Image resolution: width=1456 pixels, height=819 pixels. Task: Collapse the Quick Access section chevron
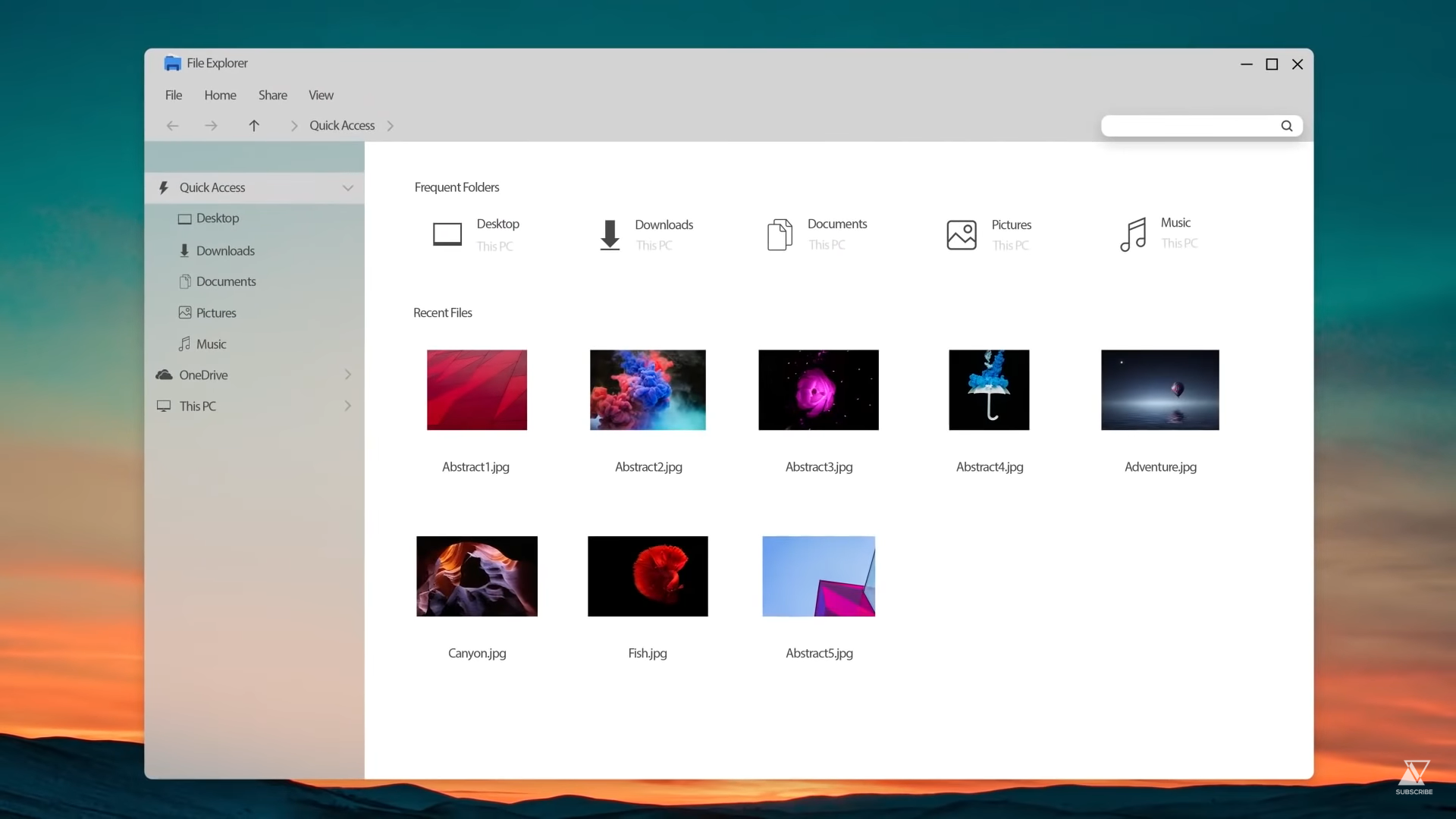348,188
